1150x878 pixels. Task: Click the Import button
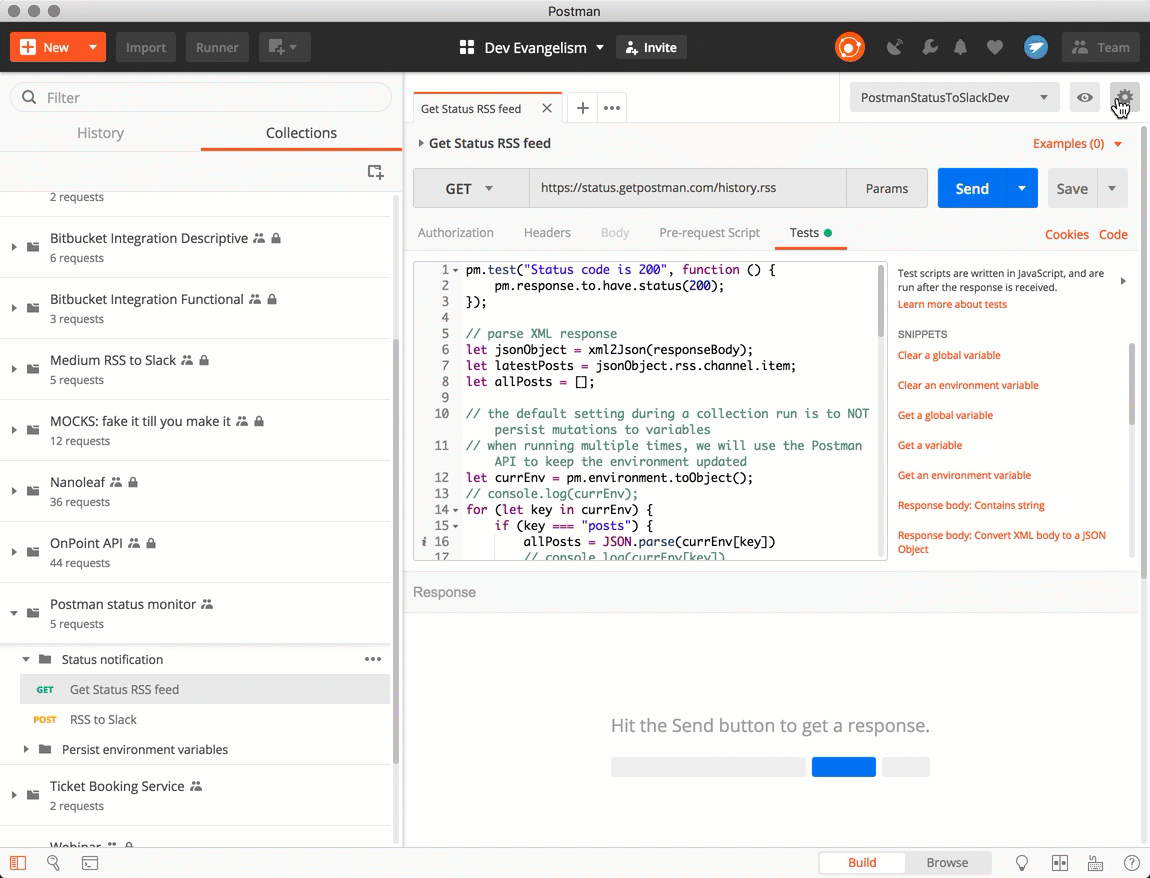click(146, 48)
